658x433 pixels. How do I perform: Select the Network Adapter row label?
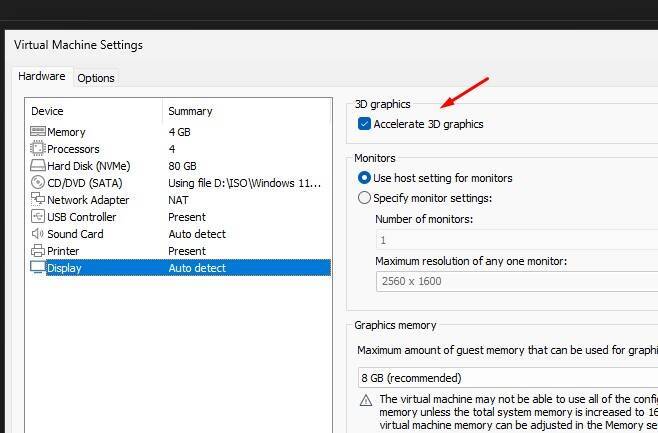[x=88, y=200]
